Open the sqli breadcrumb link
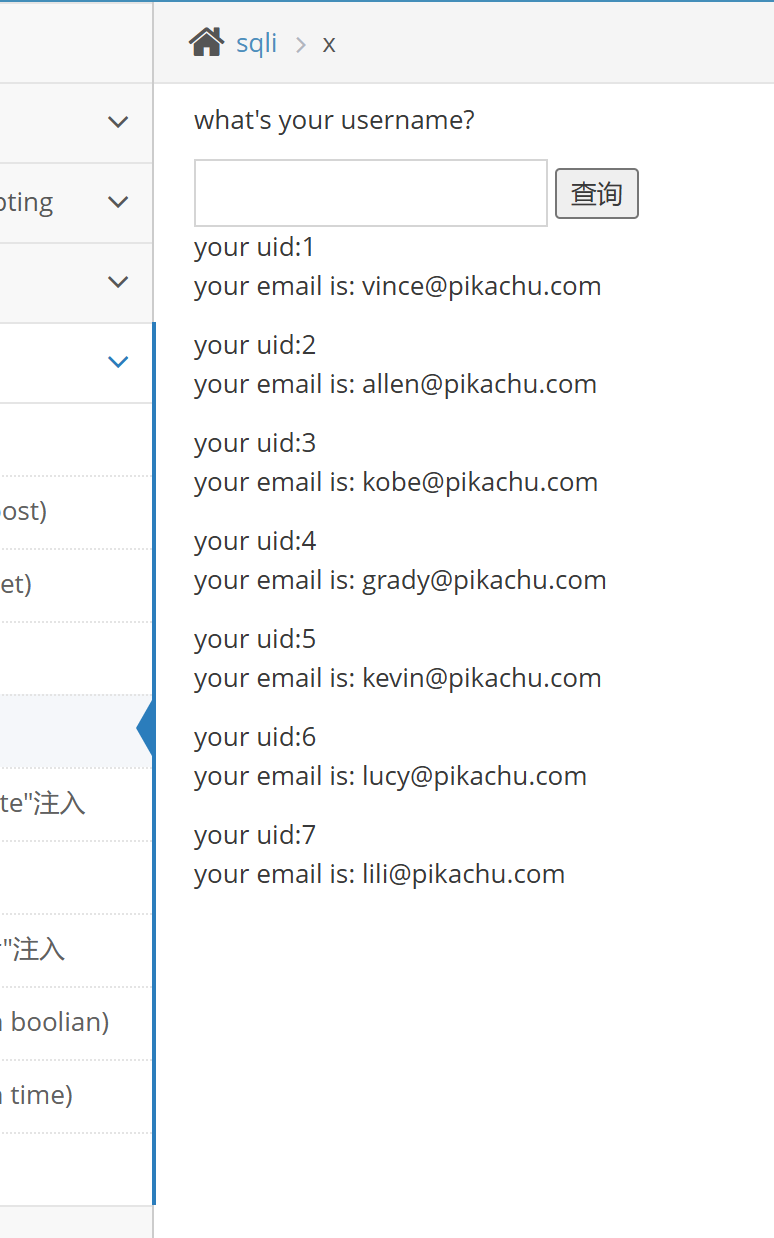This screenshot has height=1238, width=774. [x=256, y=44]
